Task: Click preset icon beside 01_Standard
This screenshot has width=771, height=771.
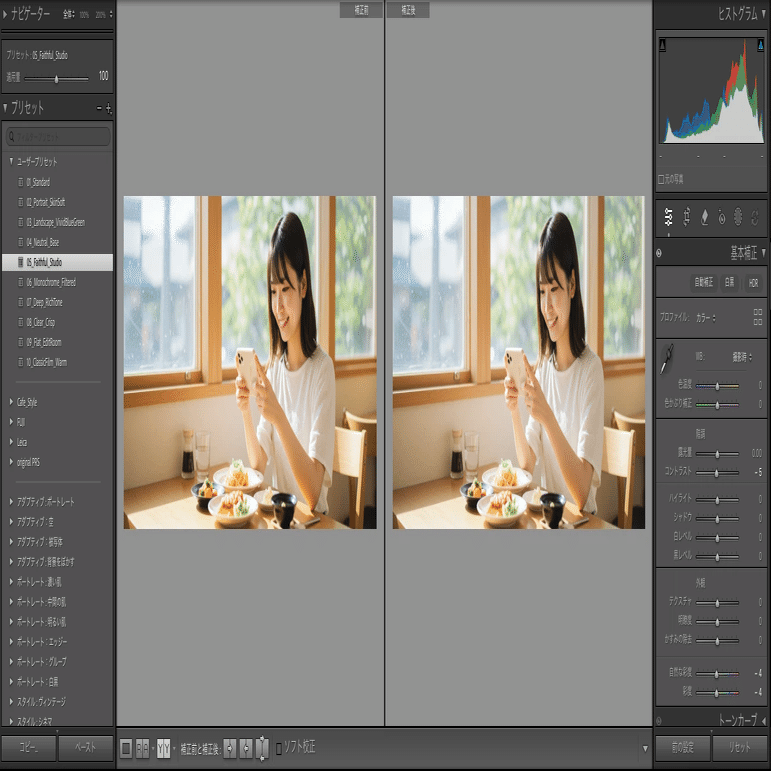Action: (21, 182)
